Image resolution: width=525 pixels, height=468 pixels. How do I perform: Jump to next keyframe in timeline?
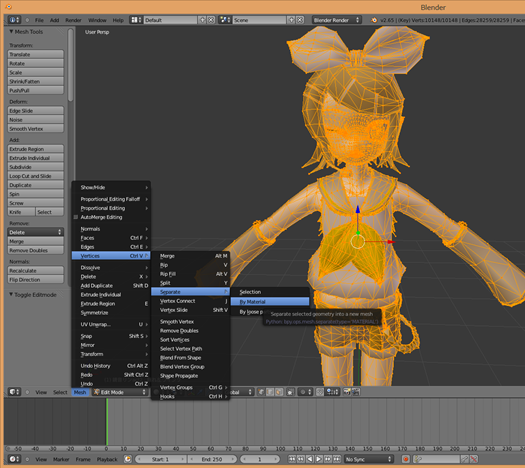coord(327,459)
